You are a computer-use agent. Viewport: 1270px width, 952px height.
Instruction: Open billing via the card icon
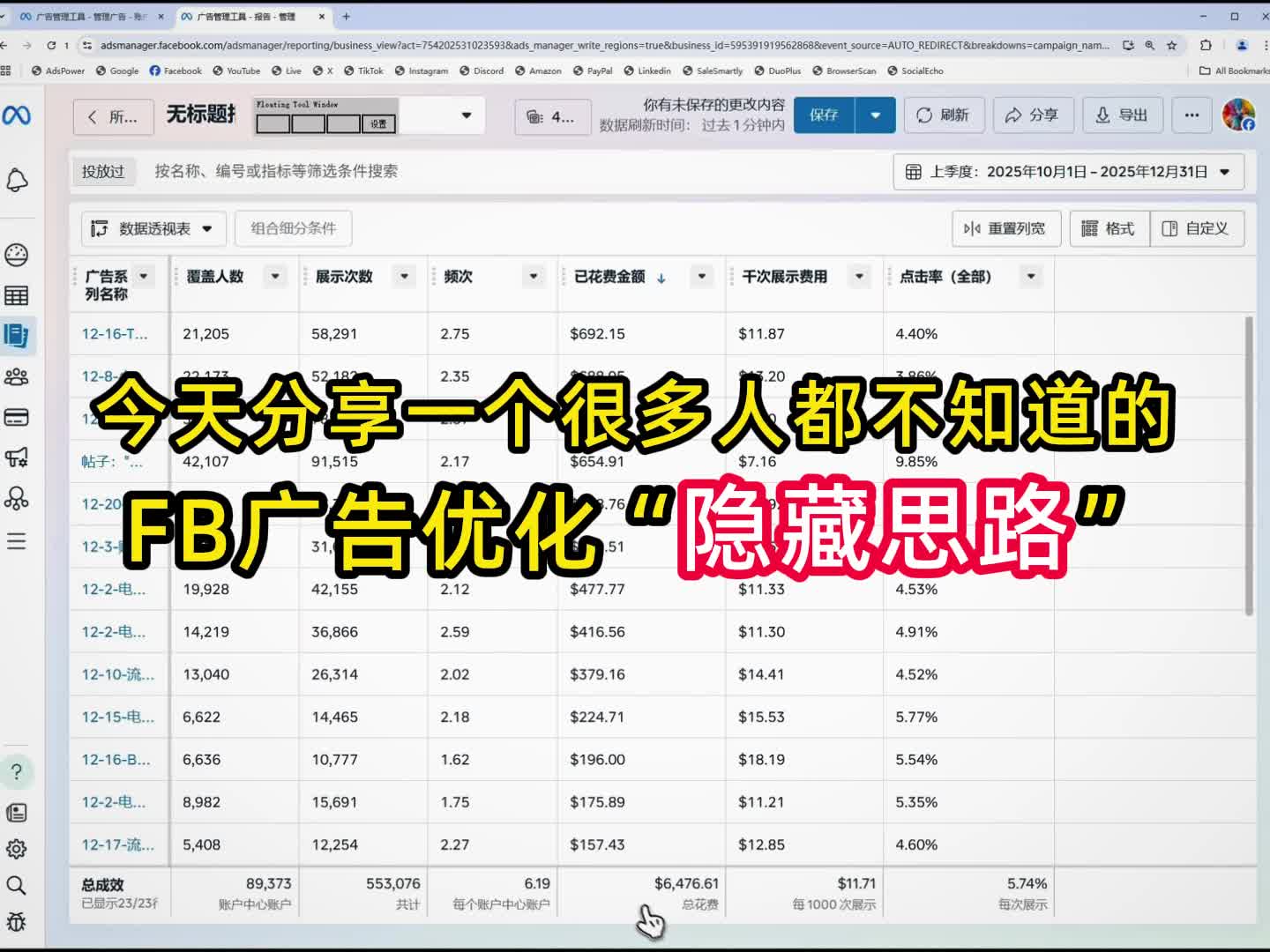pyautogui.click(x=18, y=417)
